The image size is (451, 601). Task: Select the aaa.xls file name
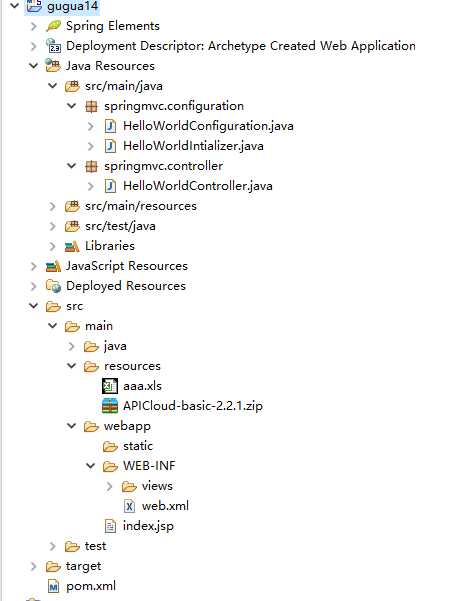(x=142, y=386)
